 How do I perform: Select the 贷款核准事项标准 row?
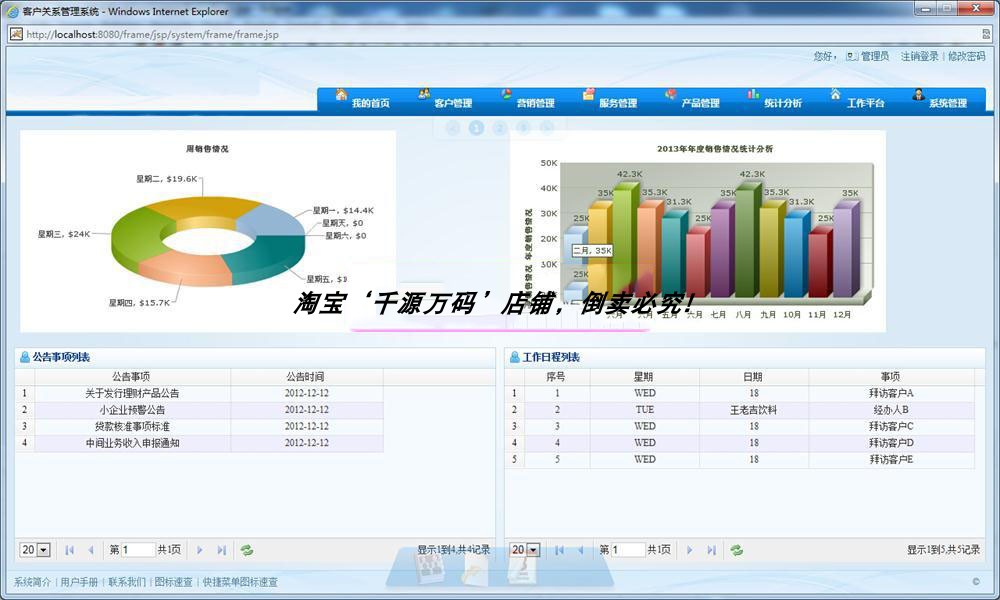coord(199,427)
